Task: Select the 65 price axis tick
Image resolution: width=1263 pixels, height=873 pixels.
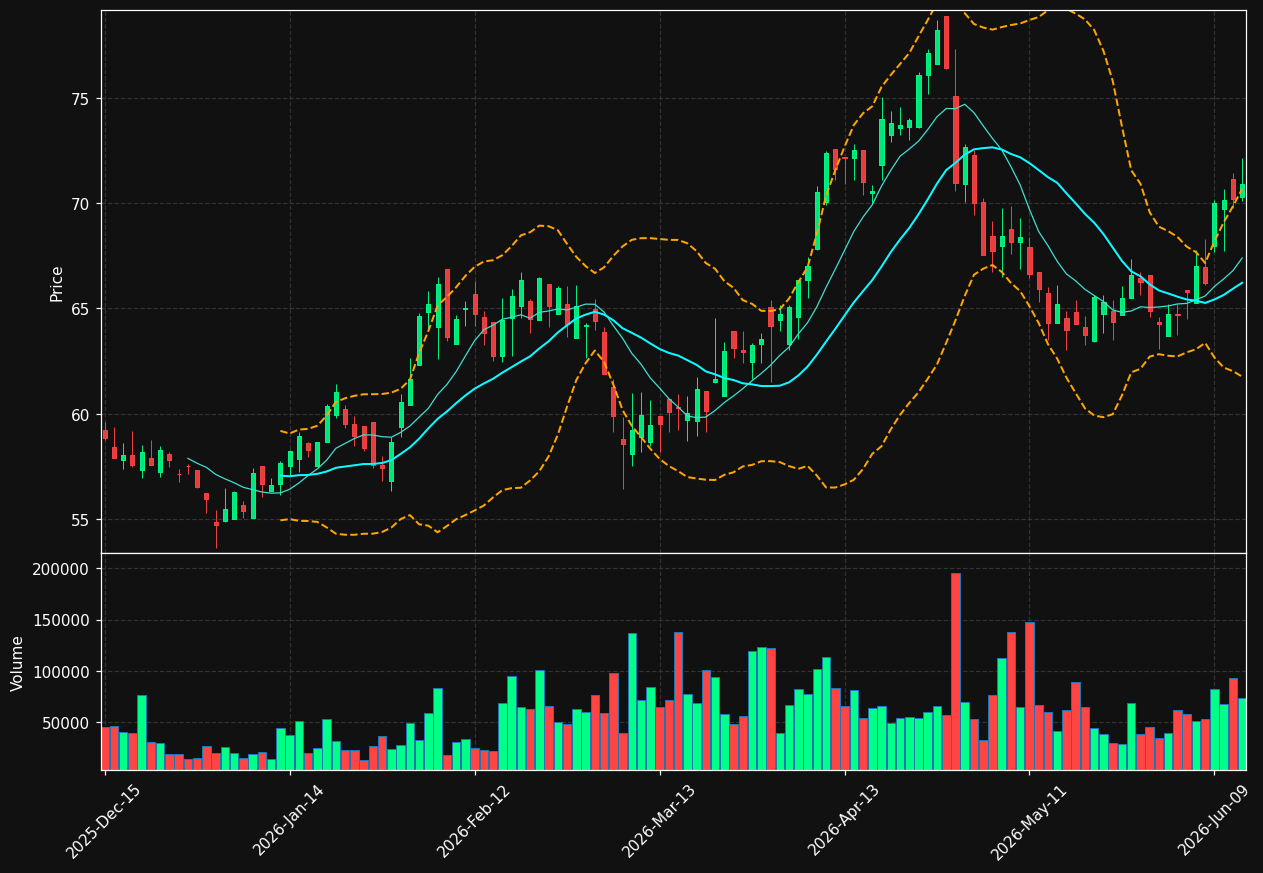Action: pyautogui.click(x=79, y=309)
